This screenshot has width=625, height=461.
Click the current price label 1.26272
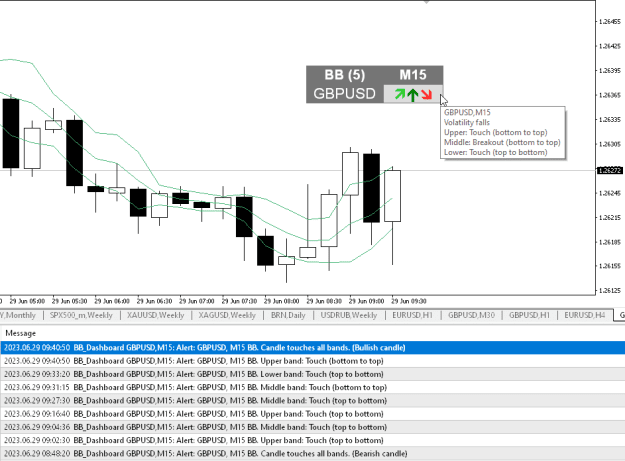coord(609,171)
